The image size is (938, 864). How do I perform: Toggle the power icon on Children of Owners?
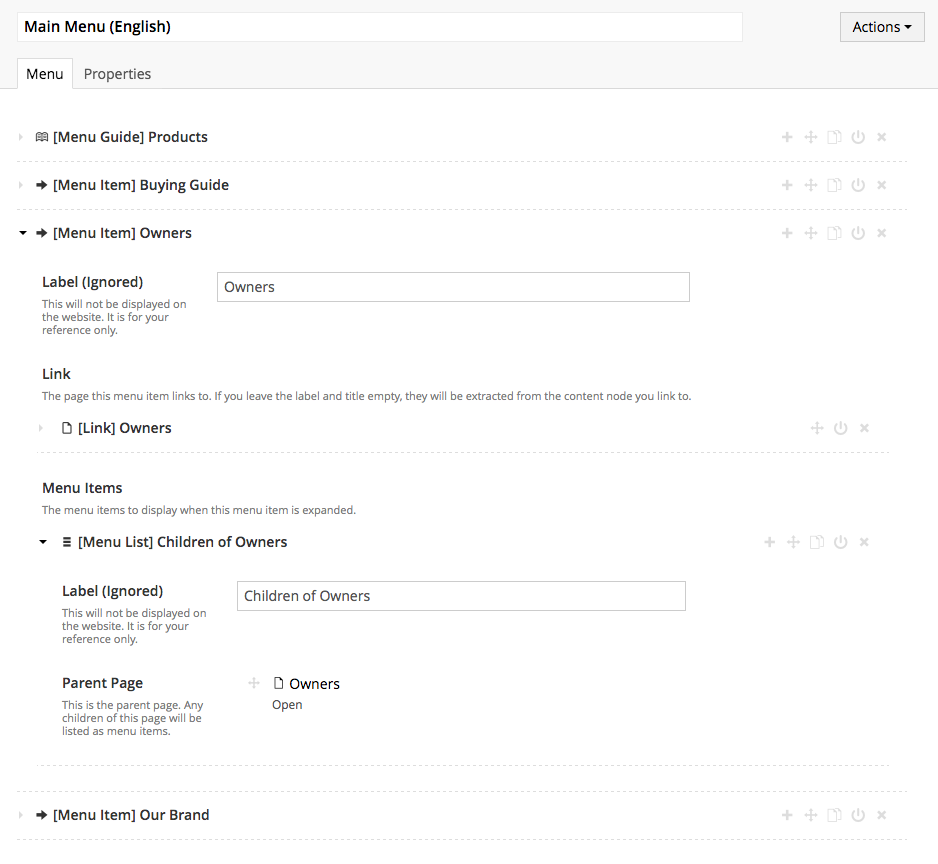coord(841,542)
